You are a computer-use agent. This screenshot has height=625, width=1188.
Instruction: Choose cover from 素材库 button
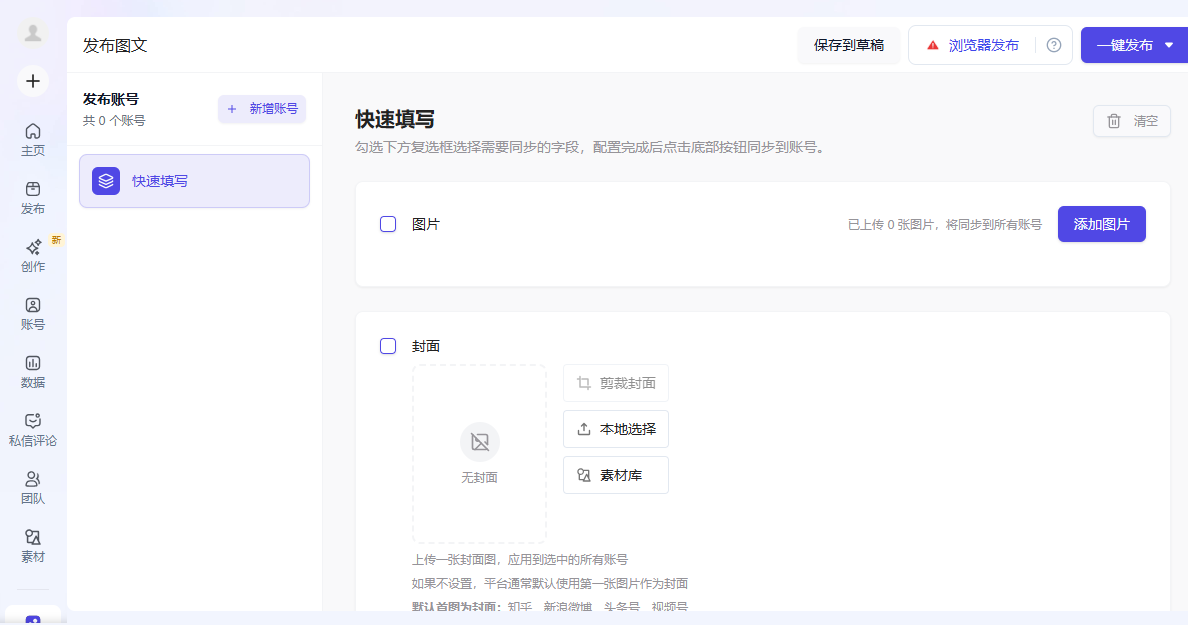click(x=616, y=475)
